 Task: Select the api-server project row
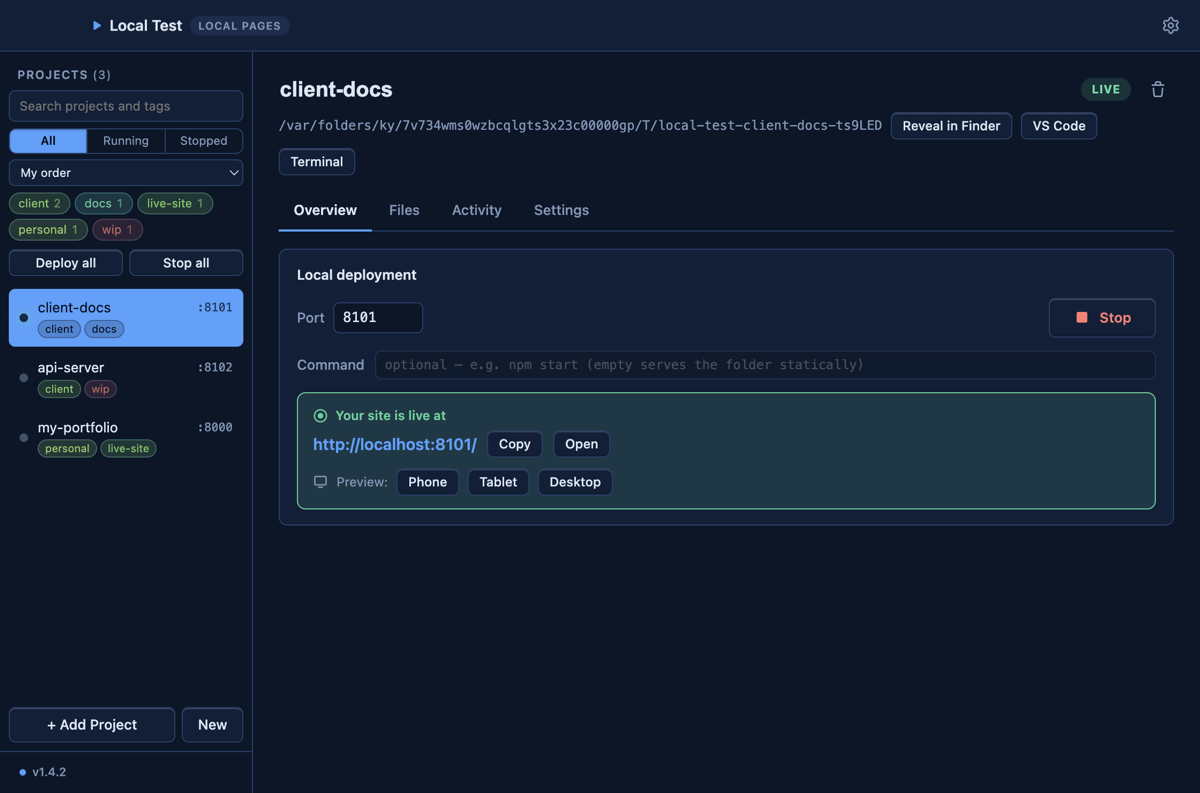tap(126, 378)
